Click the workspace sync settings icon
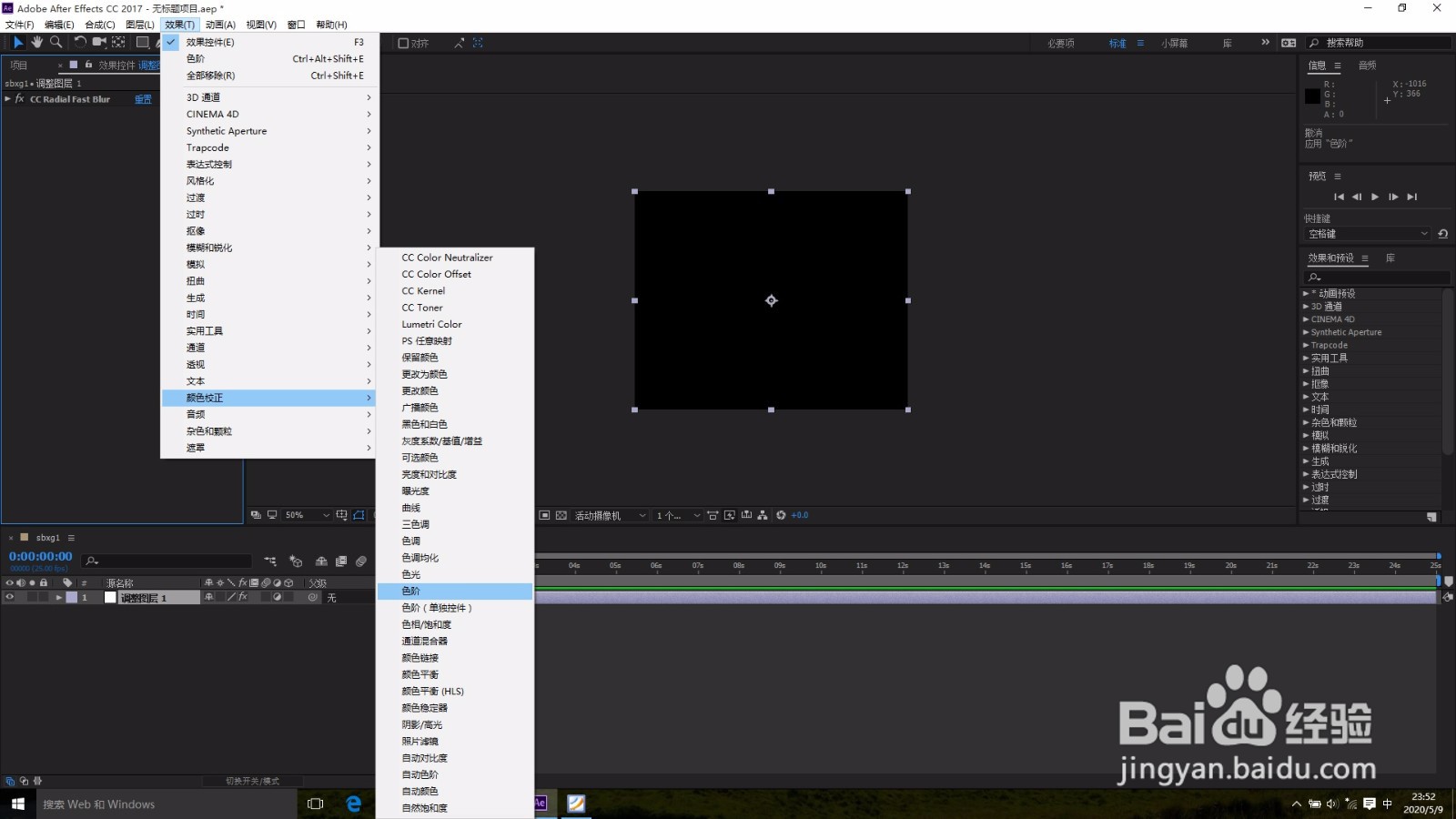 [1289, 43]
